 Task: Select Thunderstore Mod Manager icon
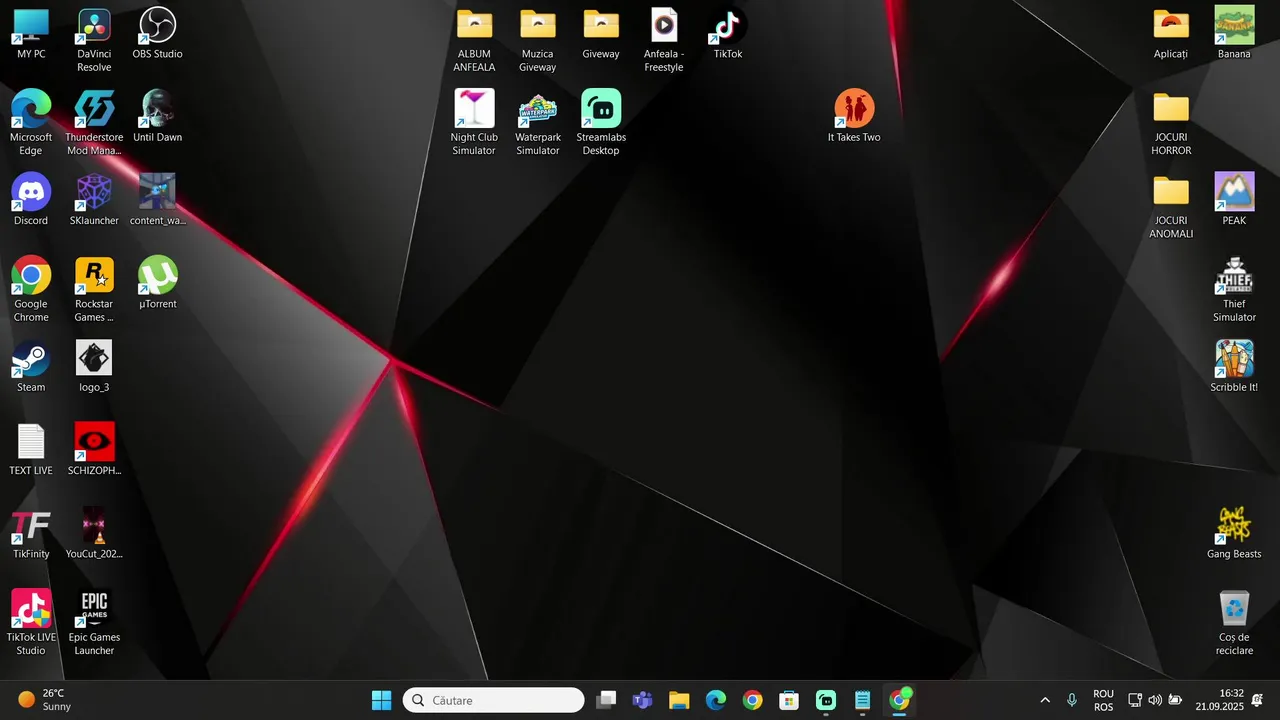pos(94,123)
